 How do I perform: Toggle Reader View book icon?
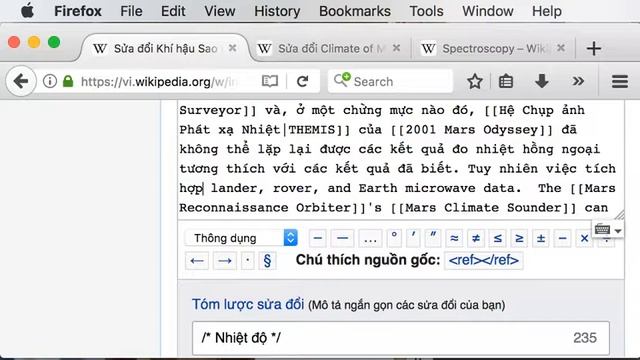pos(270,81)
